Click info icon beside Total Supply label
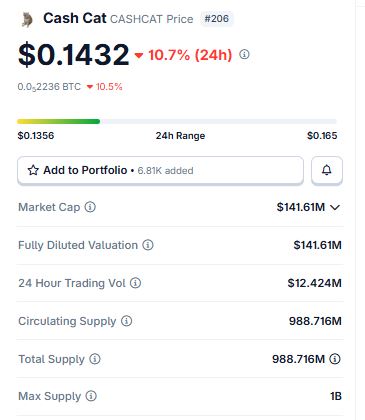Image resolution: width=365 pixels, height=420 pixels. click(95, 359)
